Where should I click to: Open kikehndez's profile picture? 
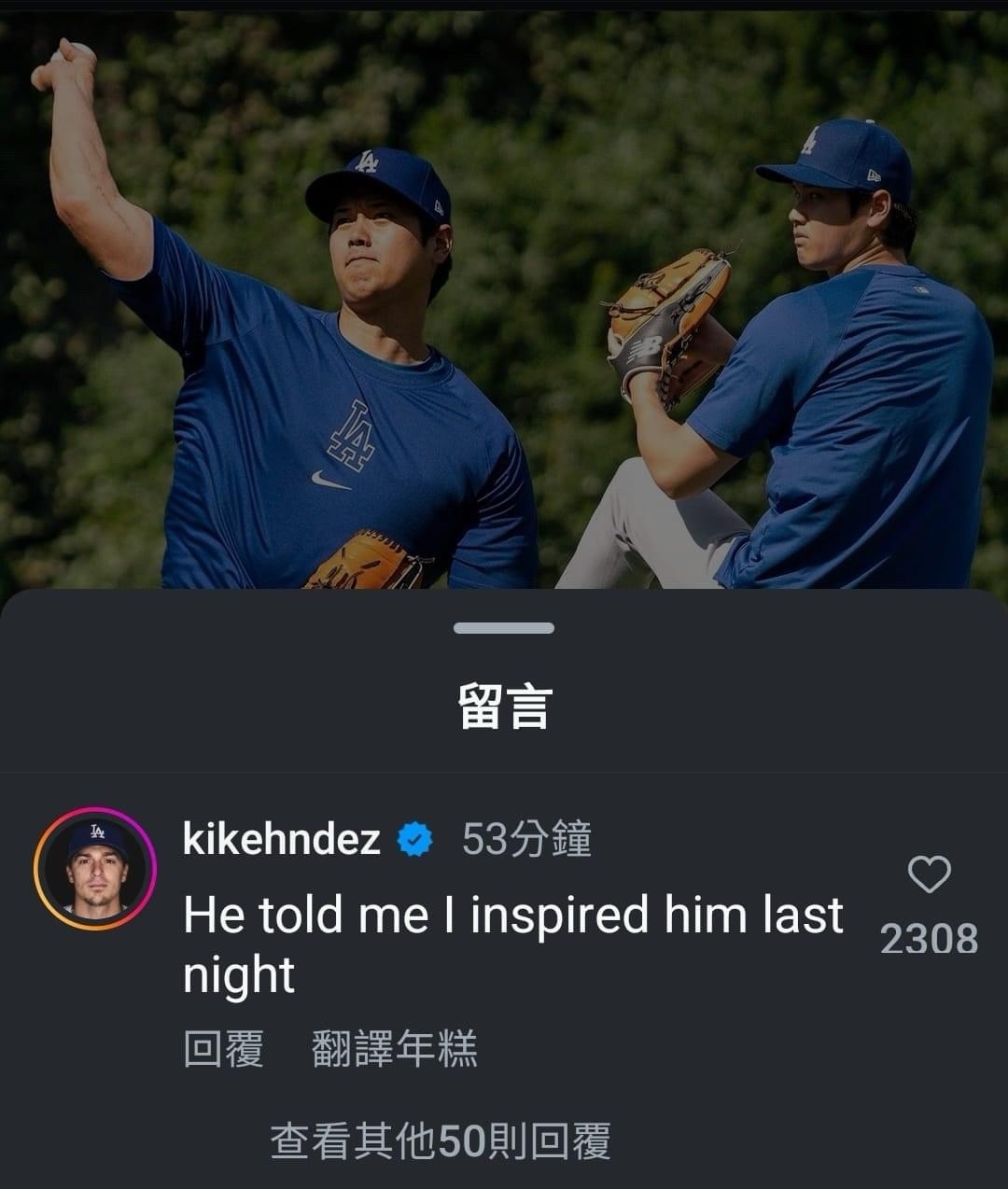coord(95,869)
